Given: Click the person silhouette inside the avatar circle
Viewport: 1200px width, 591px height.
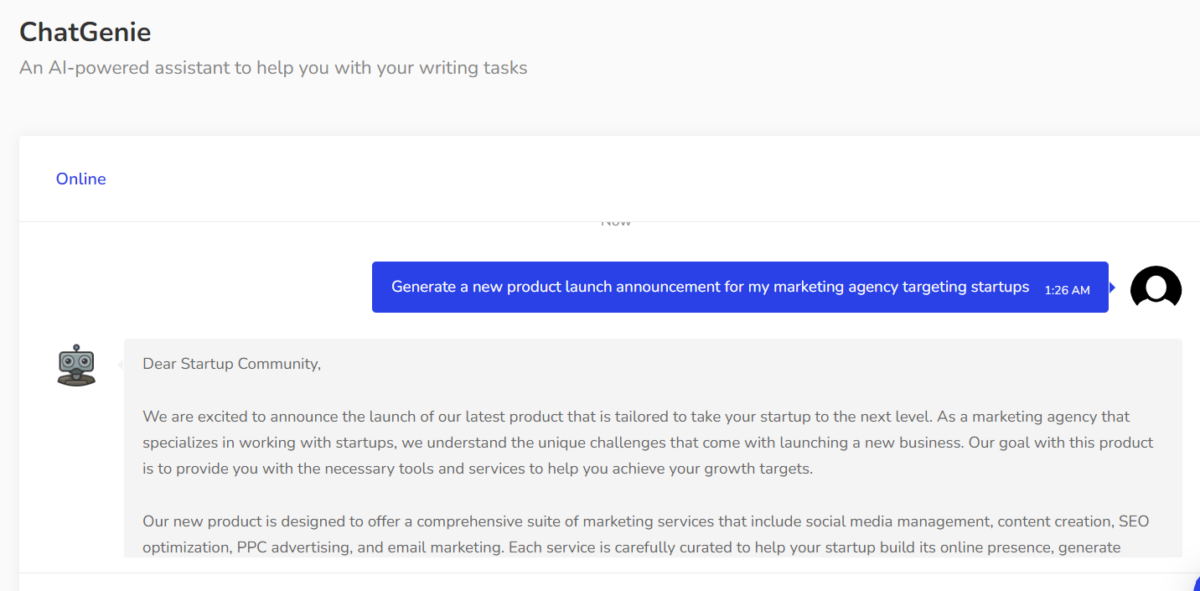Looking at the screenshot, I should (1156, 288).
